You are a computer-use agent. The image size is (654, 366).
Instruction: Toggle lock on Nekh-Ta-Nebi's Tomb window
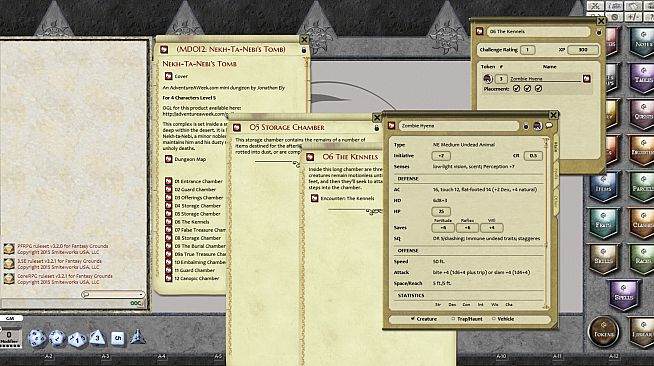[x=304, y=50]
